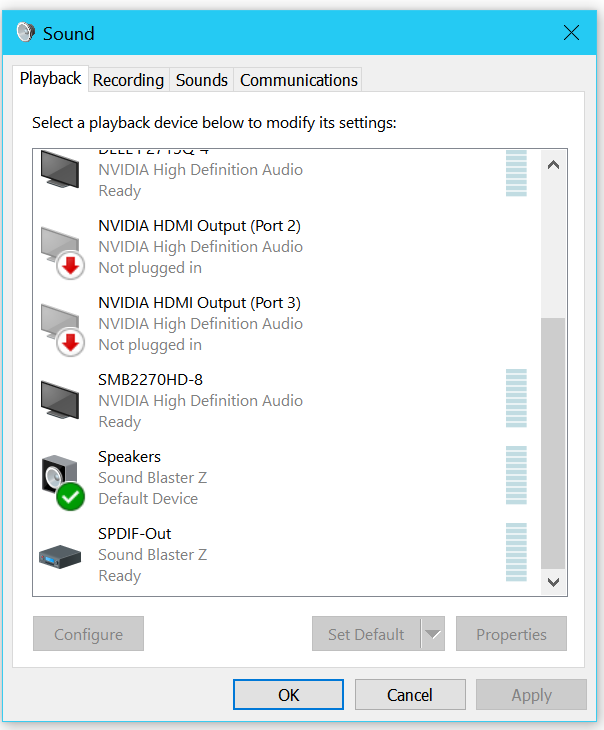
Task: Click the NVIDIA HDMI Output (Port 3) icon
Action: 62,325
